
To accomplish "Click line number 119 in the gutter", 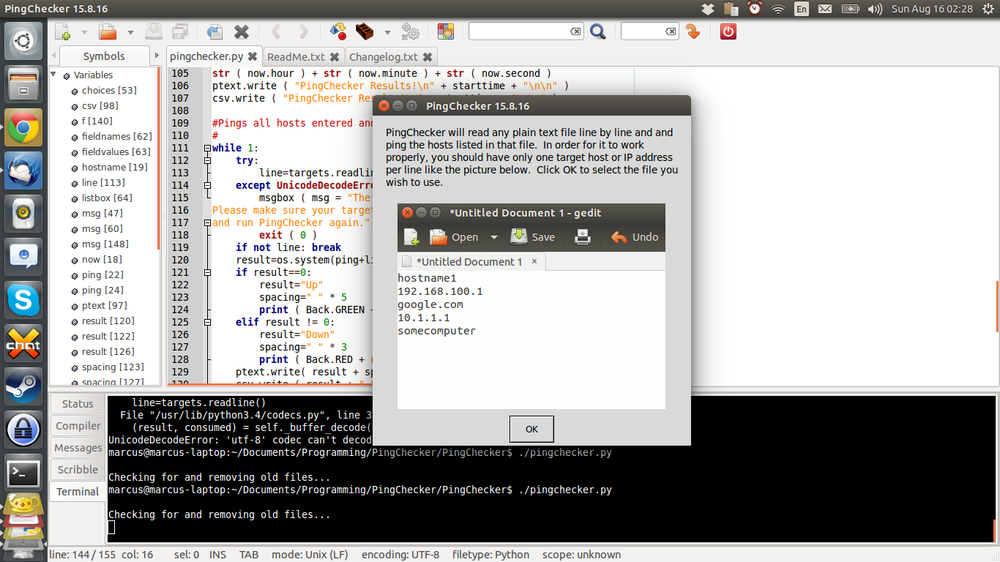I will coord(180,248).
